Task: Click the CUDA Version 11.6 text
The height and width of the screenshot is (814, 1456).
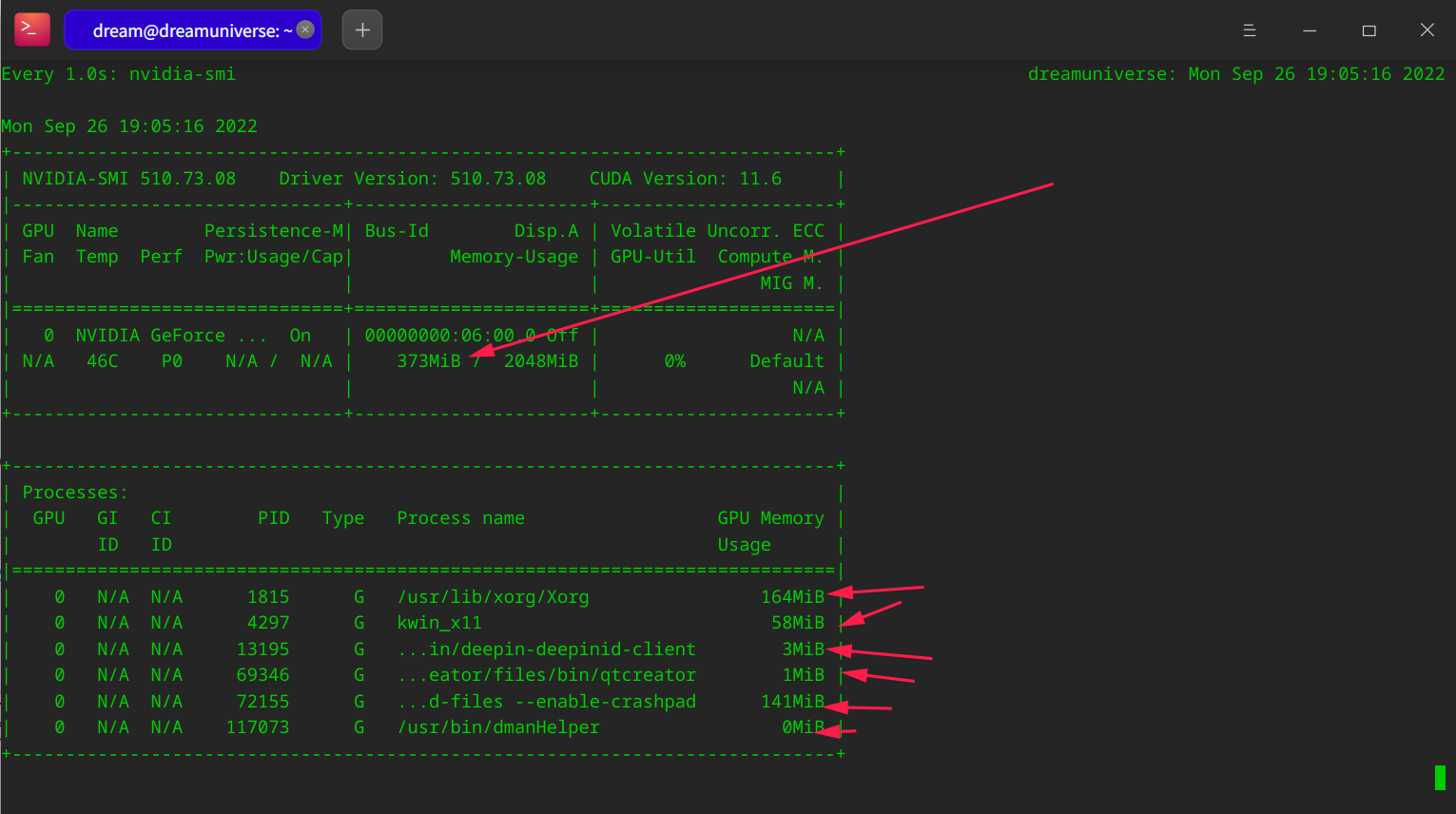Action: (x=685, y=179)
